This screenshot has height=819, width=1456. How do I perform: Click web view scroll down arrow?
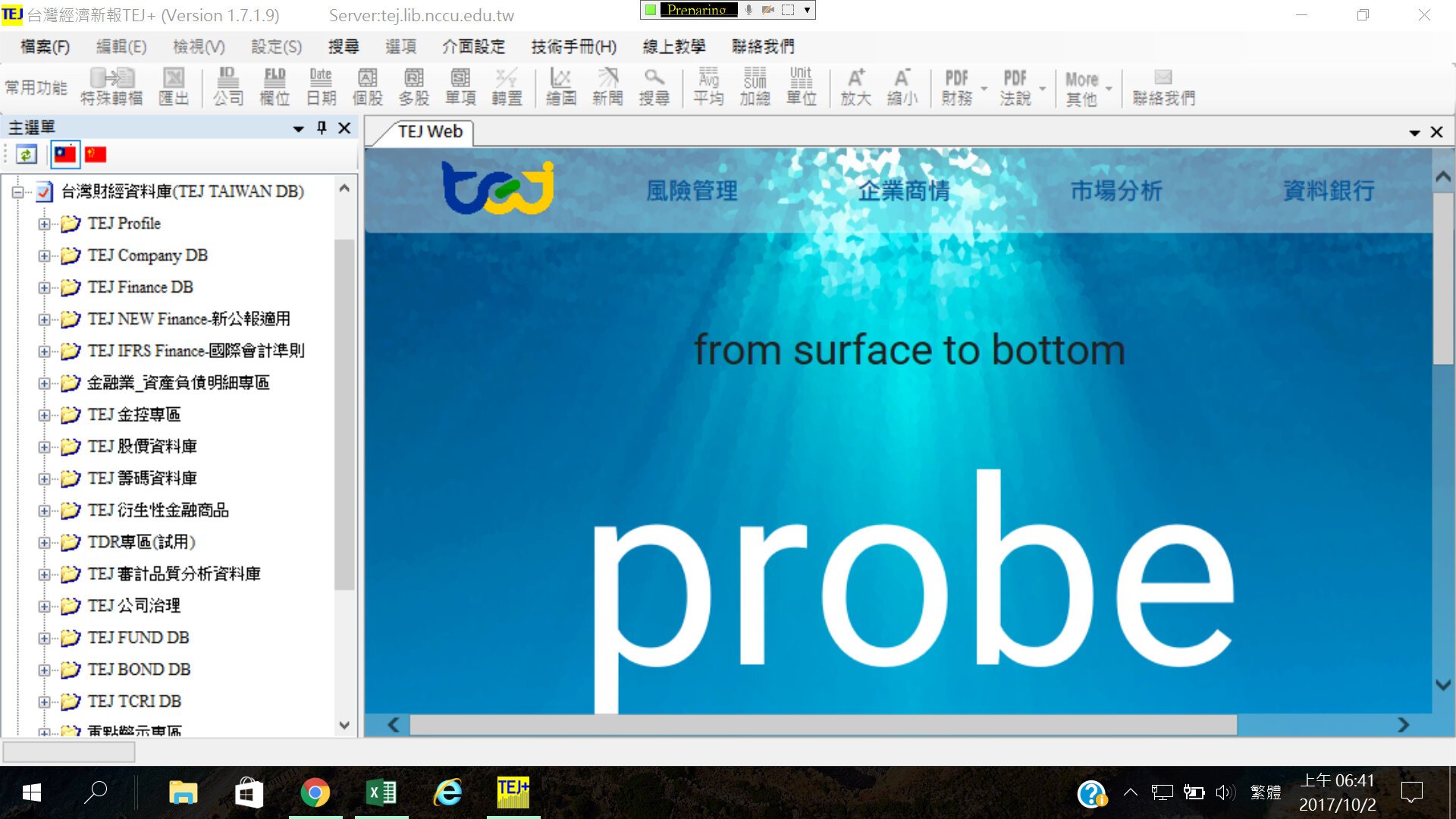click(1443, 685)
